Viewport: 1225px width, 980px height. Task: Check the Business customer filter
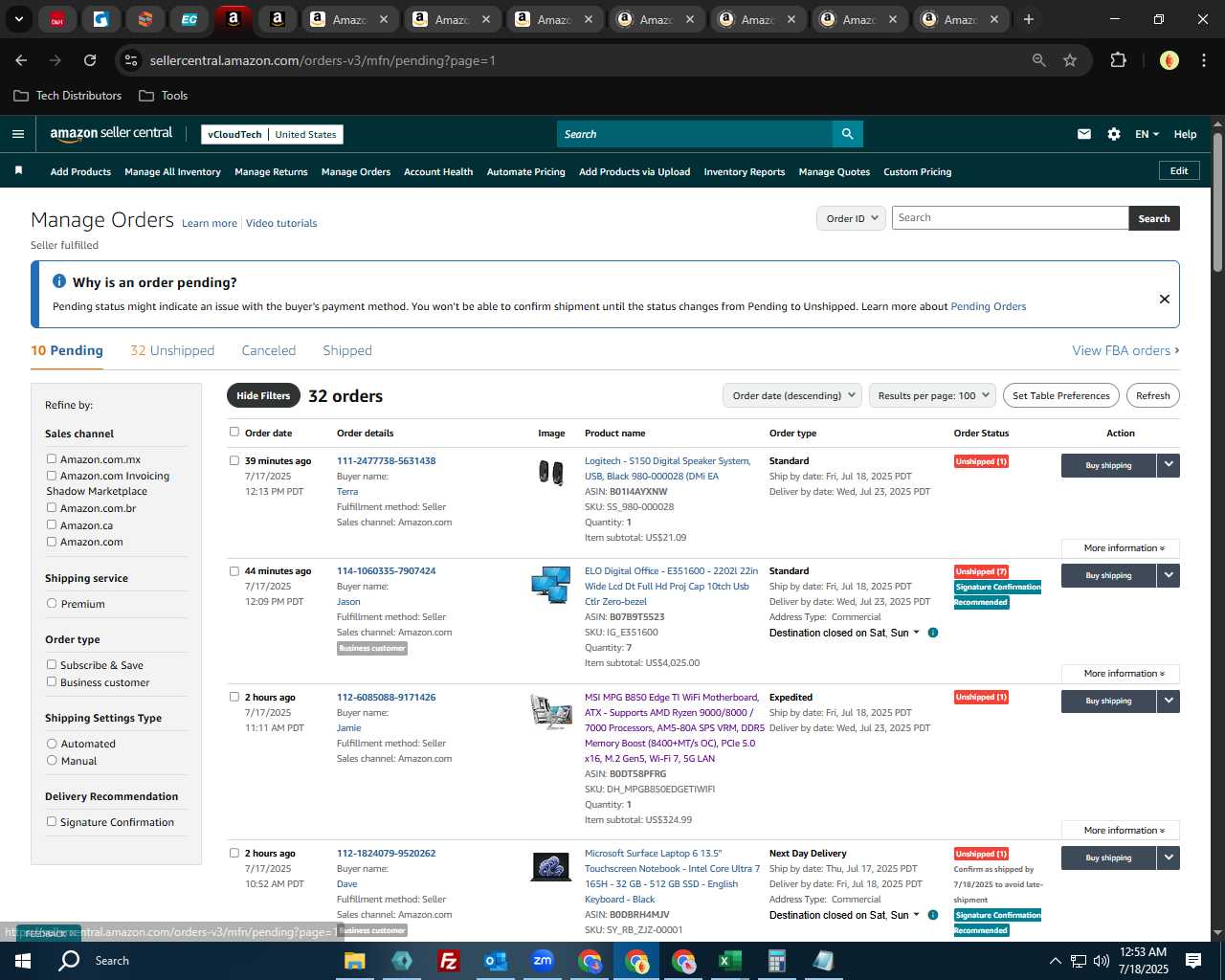[52, 682]
